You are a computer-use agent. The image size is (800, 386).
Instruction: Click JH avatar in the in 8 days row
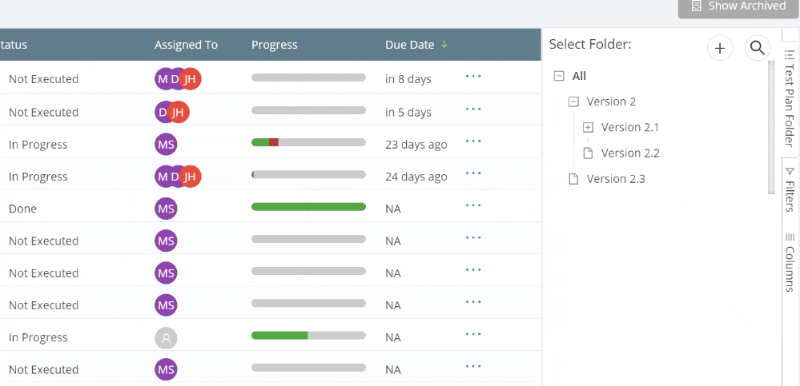click(191, 79)
